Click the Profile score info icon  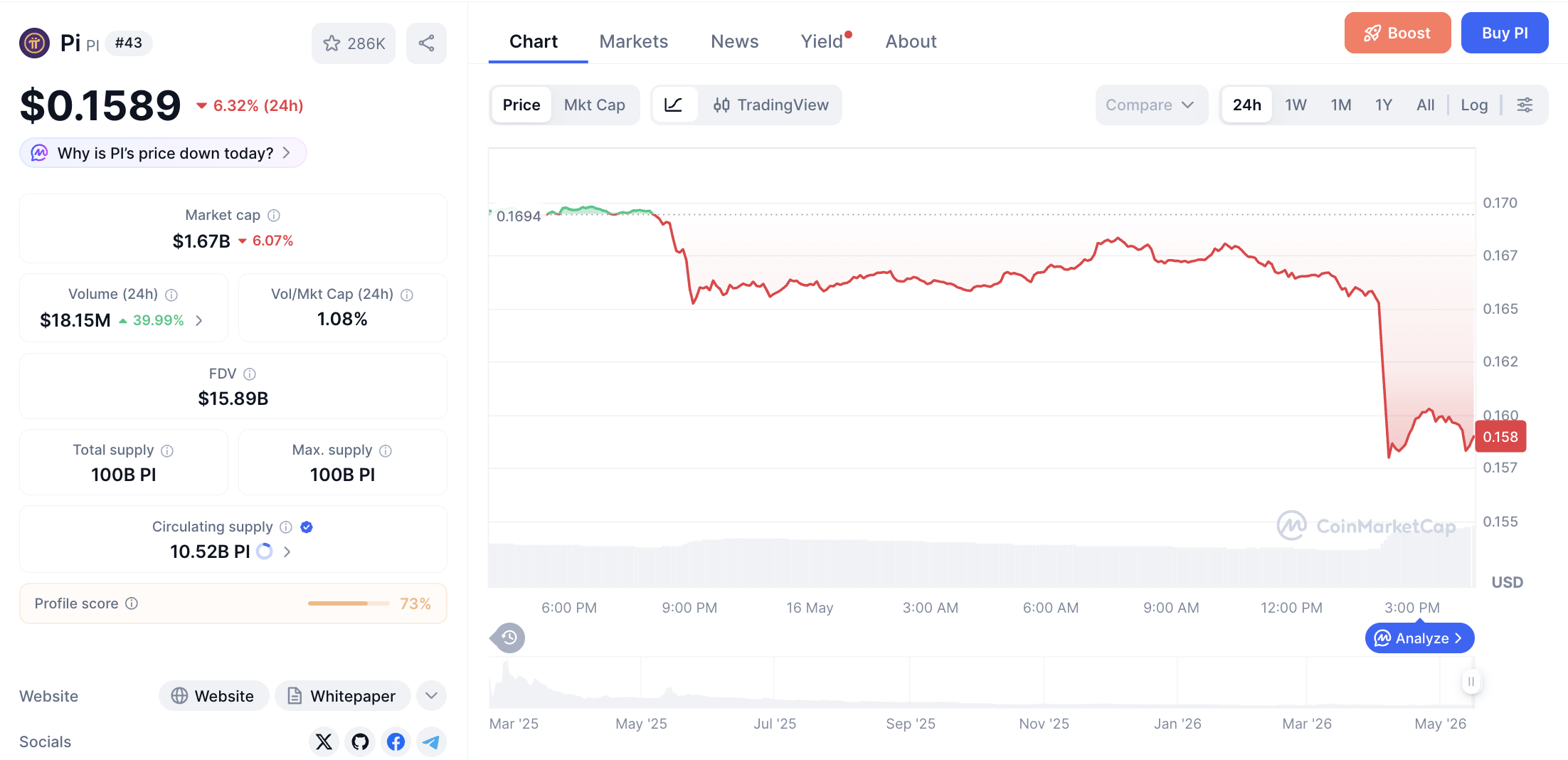[132, 603]
